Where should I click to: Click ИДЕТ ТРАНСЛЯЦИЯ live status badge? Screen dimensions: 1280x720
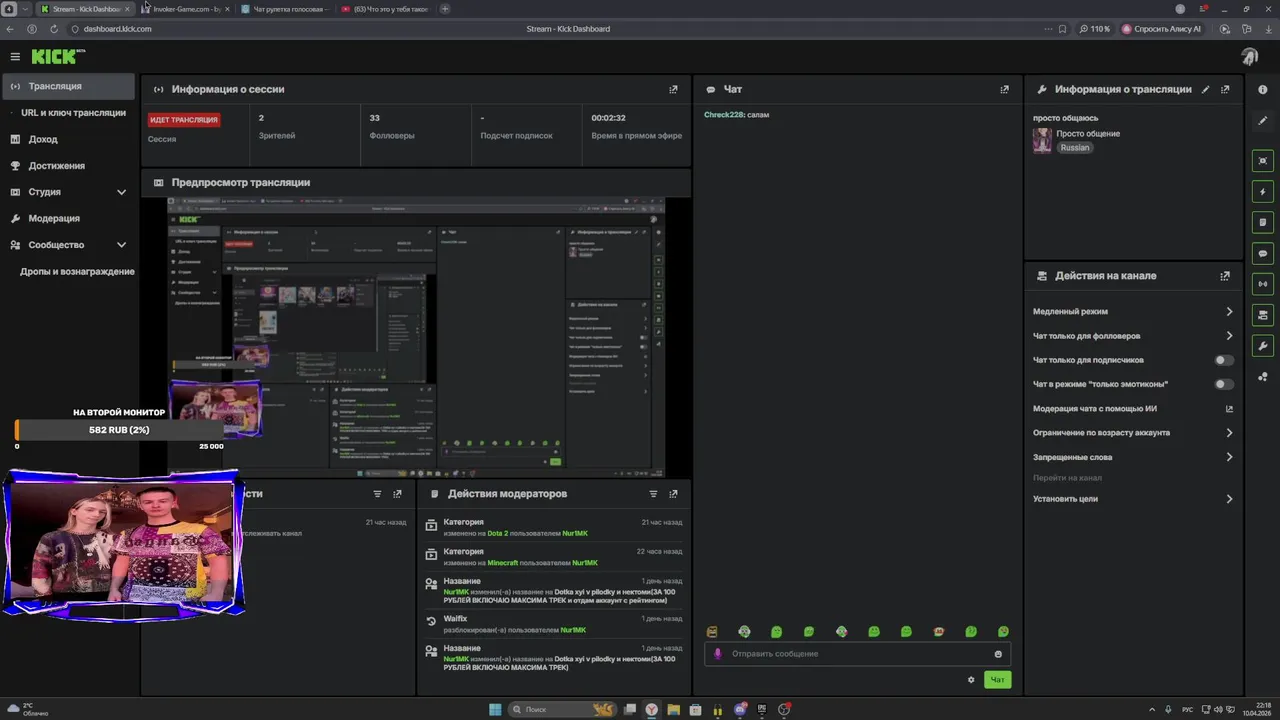(184, 120)
